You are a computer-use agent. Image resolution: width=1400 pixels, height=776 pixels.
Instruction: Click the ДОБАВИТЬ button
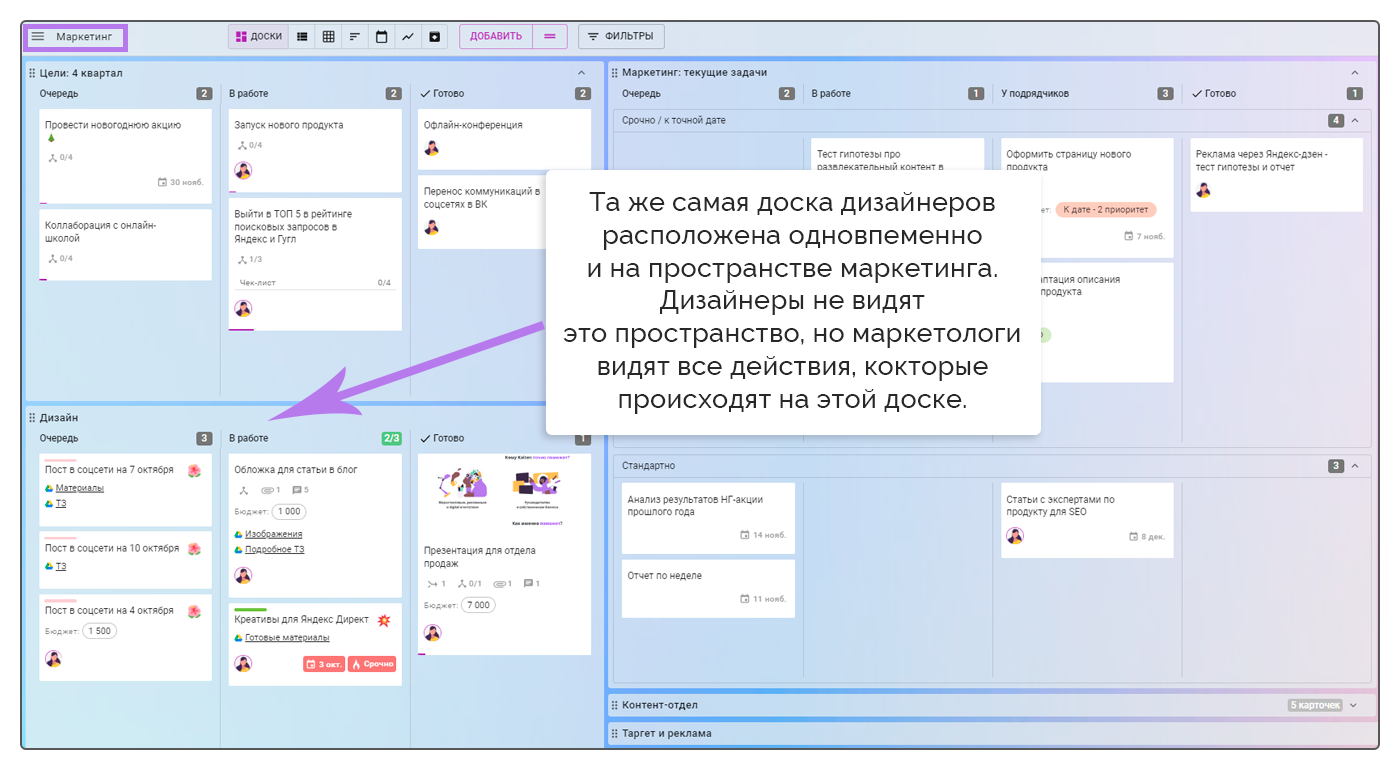[496, 37]
